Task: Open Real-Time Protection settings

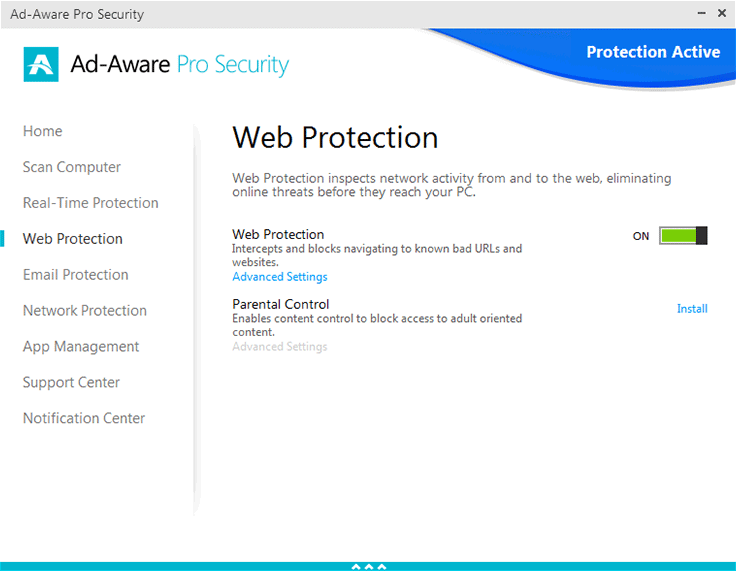Action: pyautogui.click(x=91, y=203)
